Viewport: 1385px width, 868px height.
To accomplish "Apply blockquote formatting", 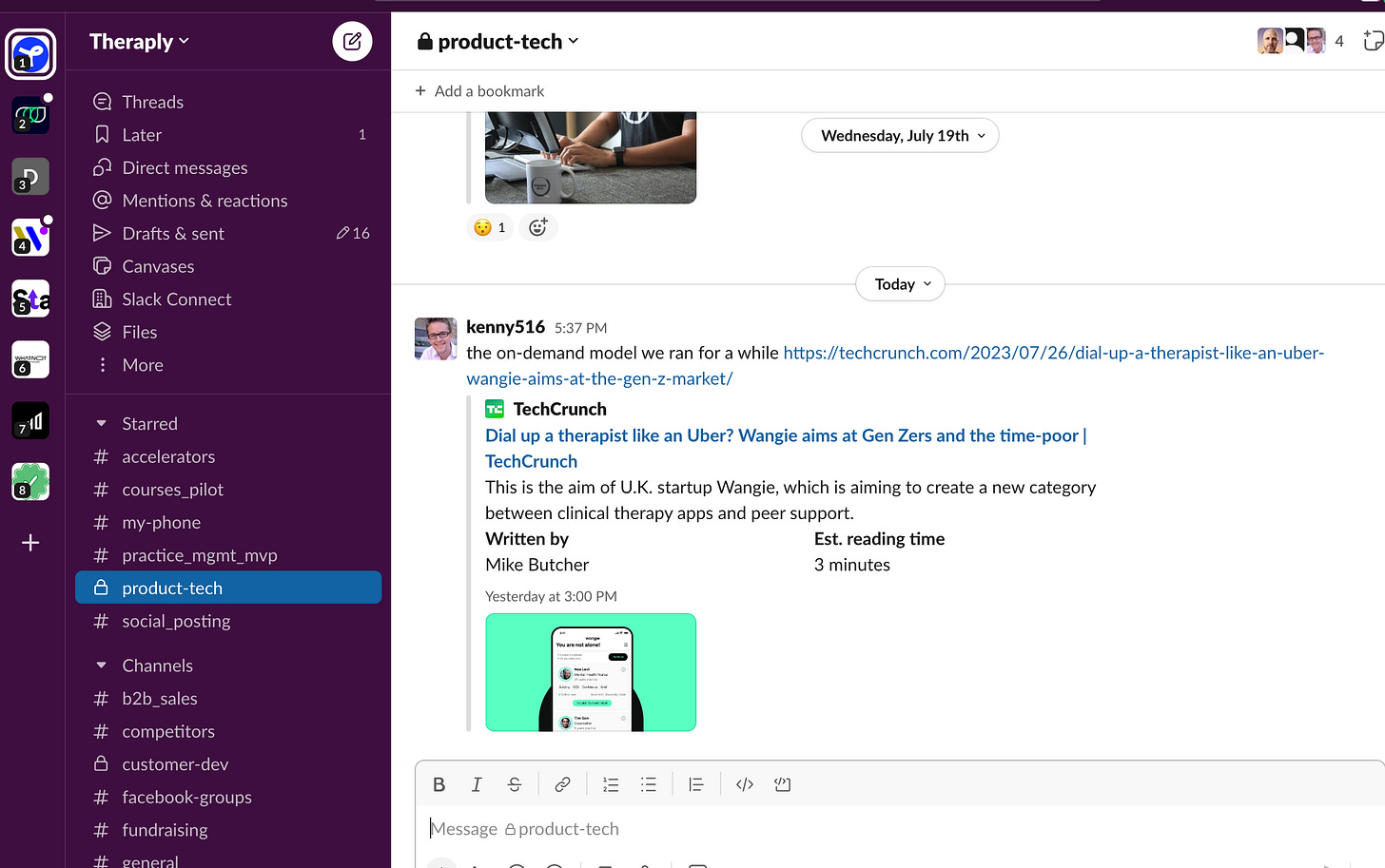I will 696,784.
